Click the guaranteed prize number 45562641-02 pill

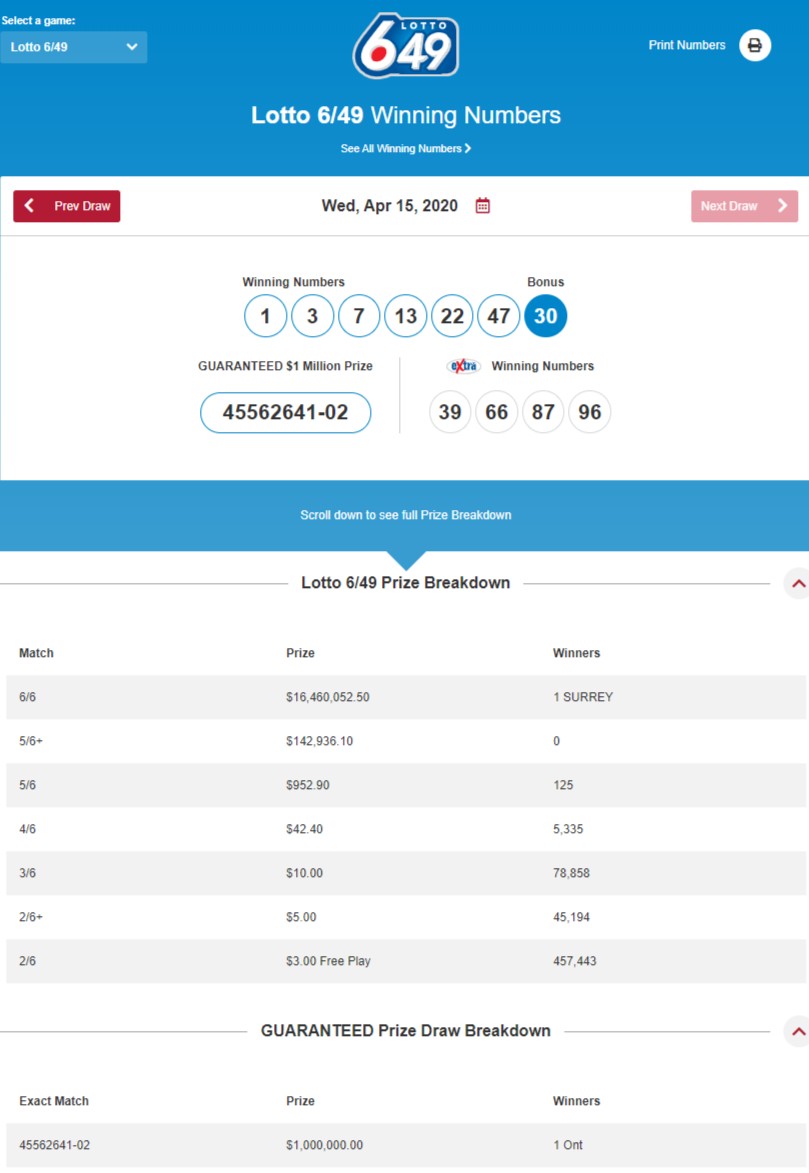285,412
